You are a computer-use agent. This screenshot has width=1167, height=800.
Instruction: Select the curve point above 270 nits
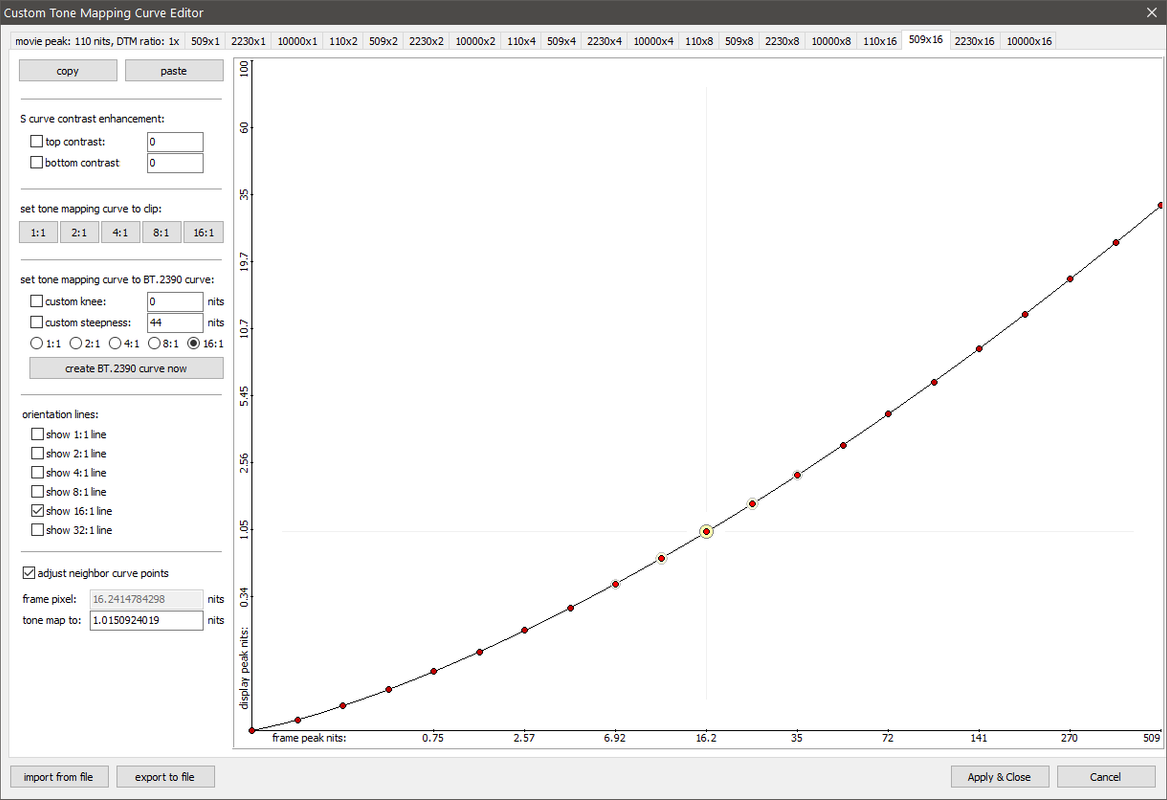pos(1070,279)
